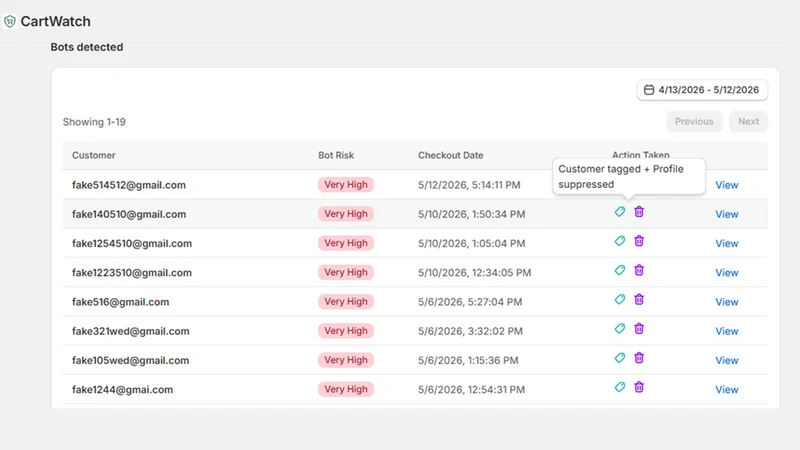This screenshot has width=800, height=450.
Task: Select customer email fake105wed@gmail.com
Action: coord(130,360)
